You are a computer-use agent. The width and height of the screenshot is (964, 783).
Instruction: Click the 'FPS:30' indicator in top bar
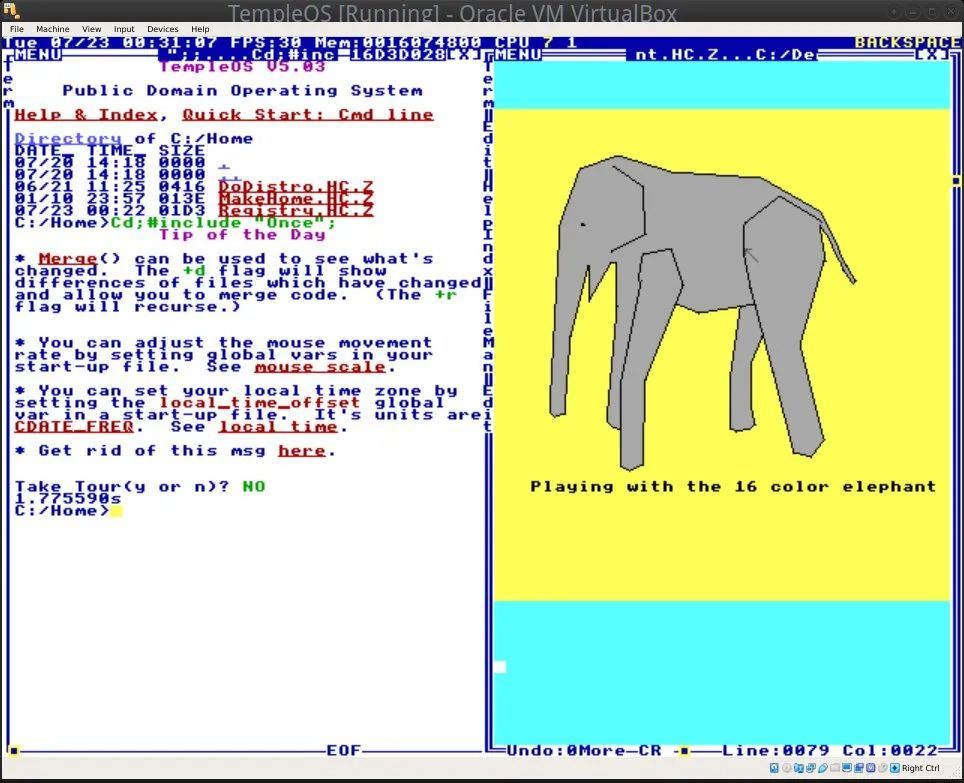[x=266, y=42]
